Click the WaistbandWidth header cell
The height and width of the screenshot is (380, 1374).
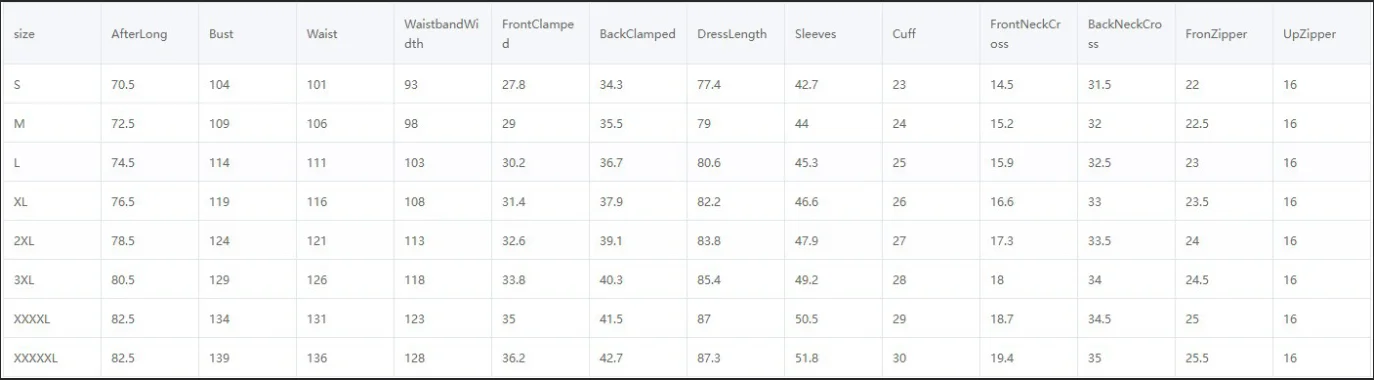(x=443, y=34)
